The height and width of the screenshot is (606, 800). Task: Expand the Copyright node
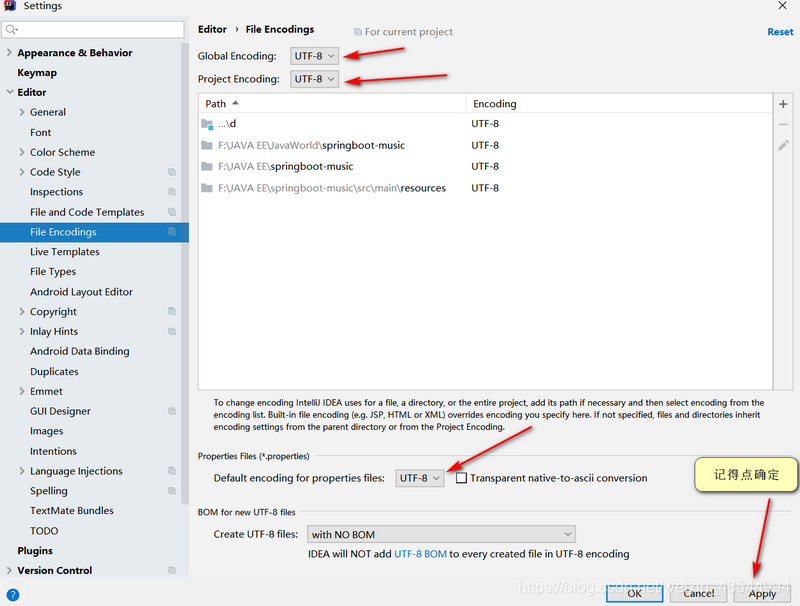pos(21,311)
